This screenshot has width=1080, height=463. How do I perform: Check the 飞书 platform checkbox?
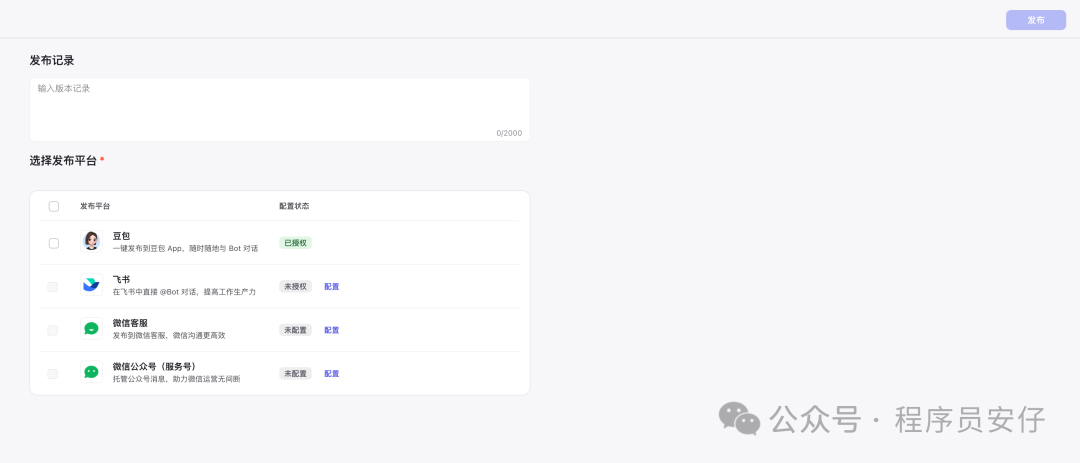pyautogui.click(x=53, y=286)
